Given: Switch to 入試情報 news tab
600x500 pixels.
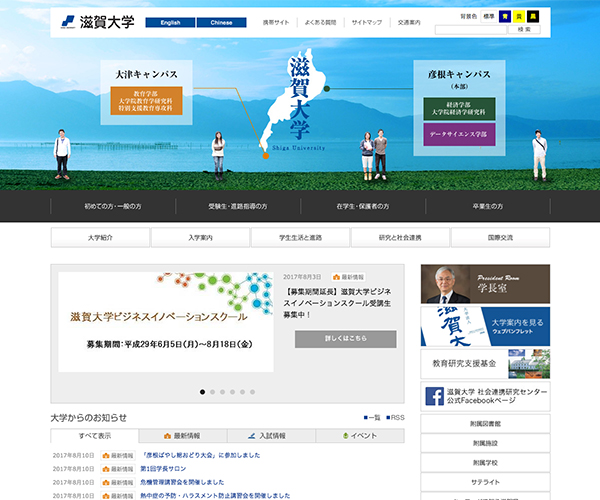Looking at the screenshot, I should (x=271, y=436).
